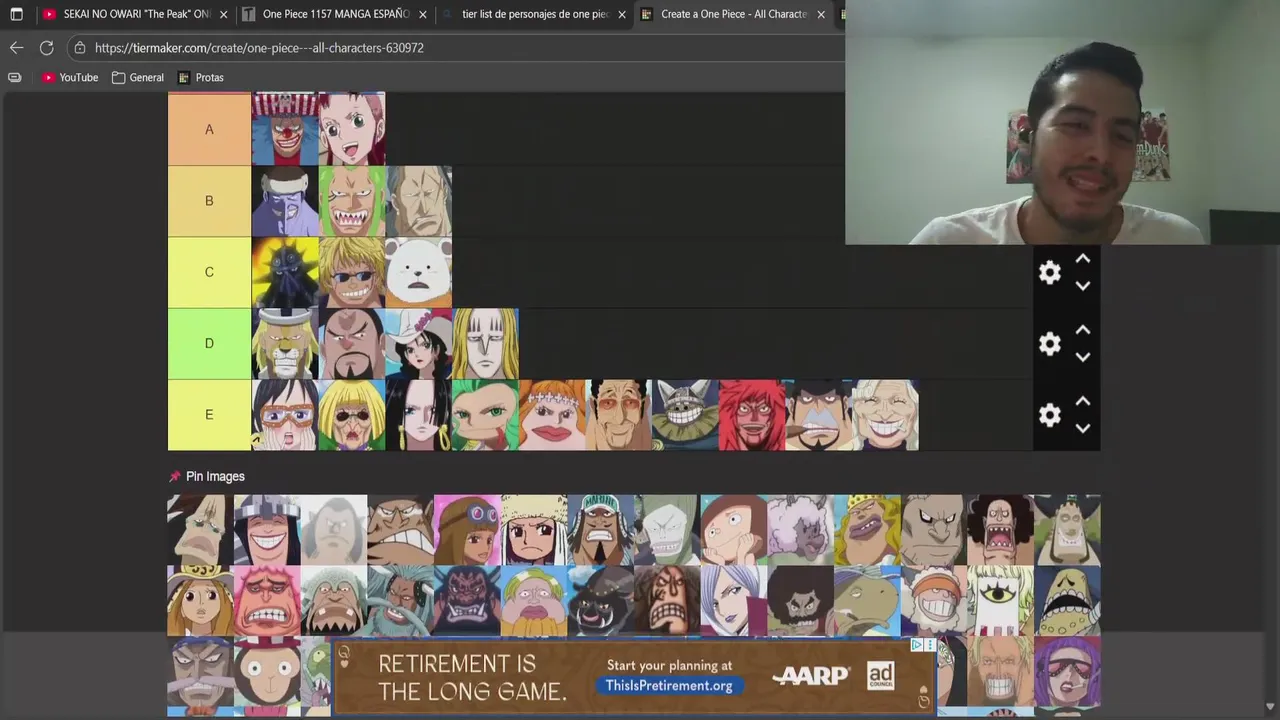Pick silver-haired woman with purple lips
Image resolution: width=1280 pixels, height=720 pixels.
733,601
